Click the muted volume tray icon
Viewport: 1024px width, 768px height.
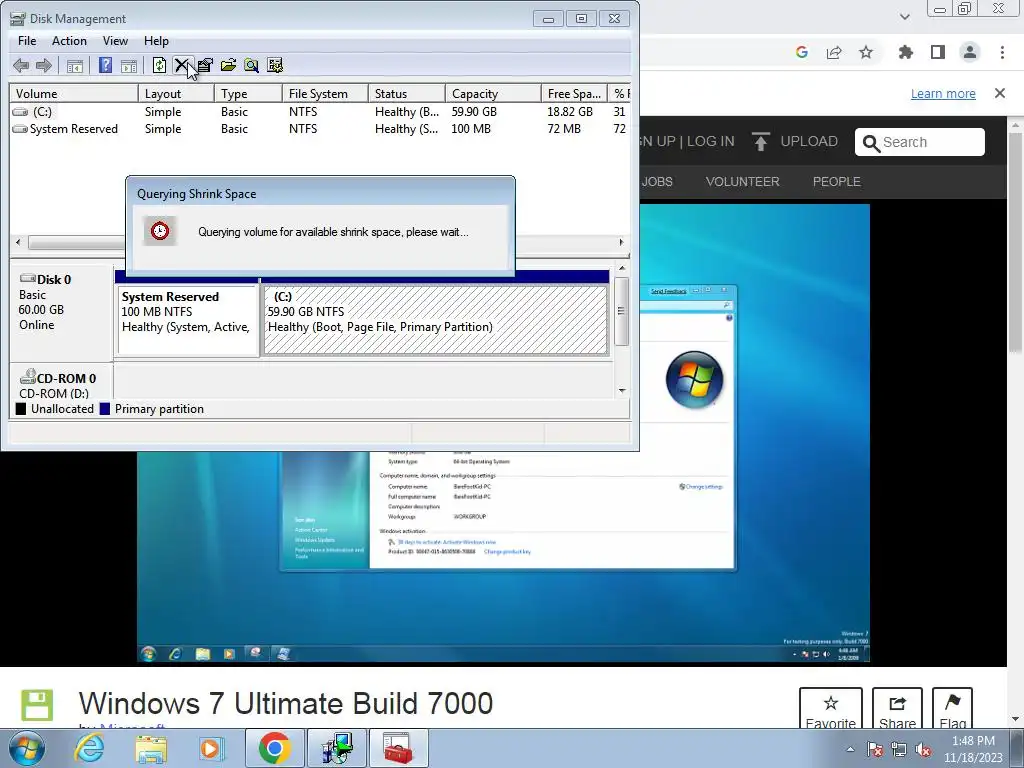[x=923, y=749]
